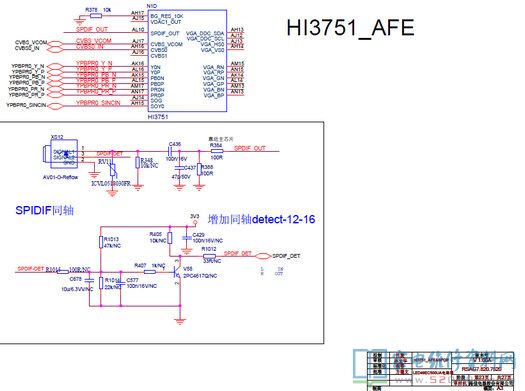
Task: Select resistor R1013 47k/NC
Action: [101, 242]
